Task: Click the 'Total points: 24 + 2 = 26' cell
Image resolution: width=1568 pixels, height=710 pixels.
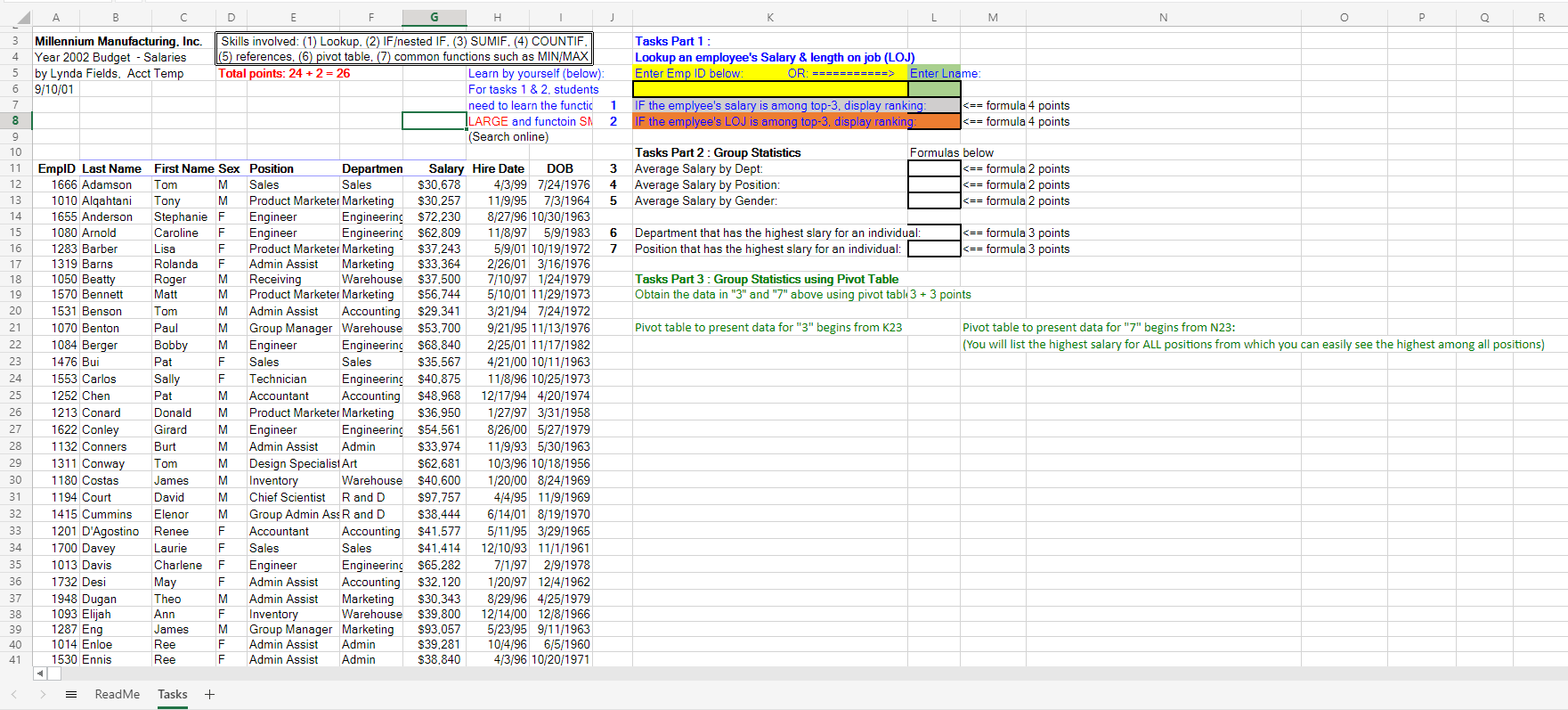Action: click(284, 73)
